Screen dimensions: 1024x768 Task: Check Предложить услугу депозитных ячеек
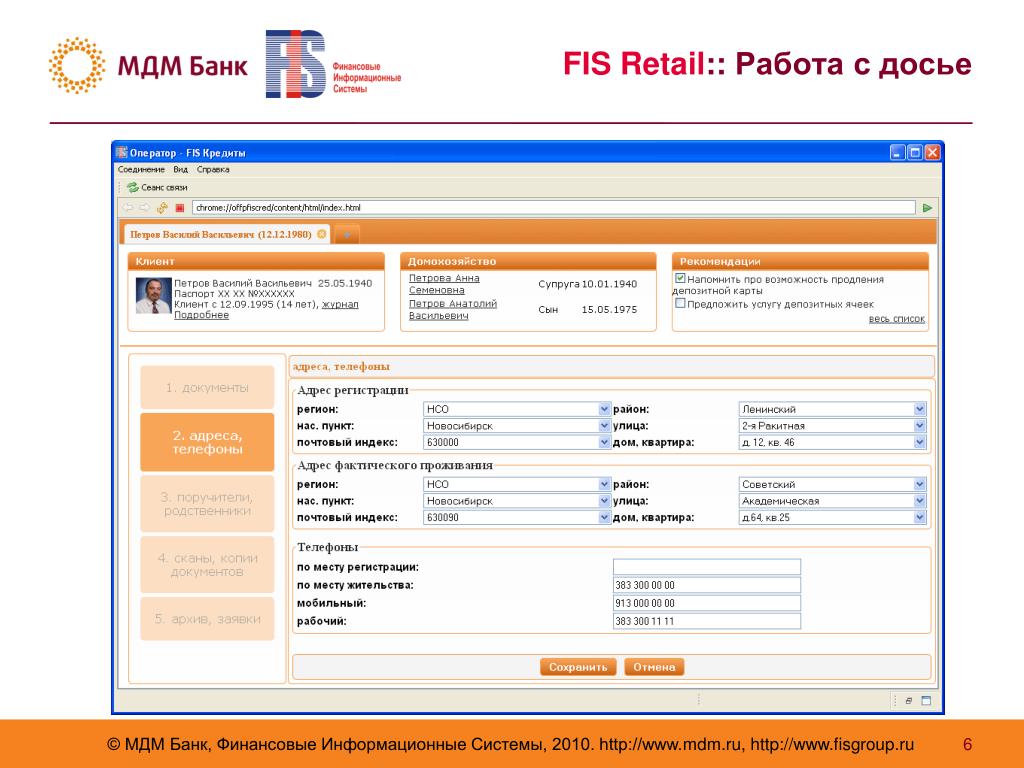680,303
